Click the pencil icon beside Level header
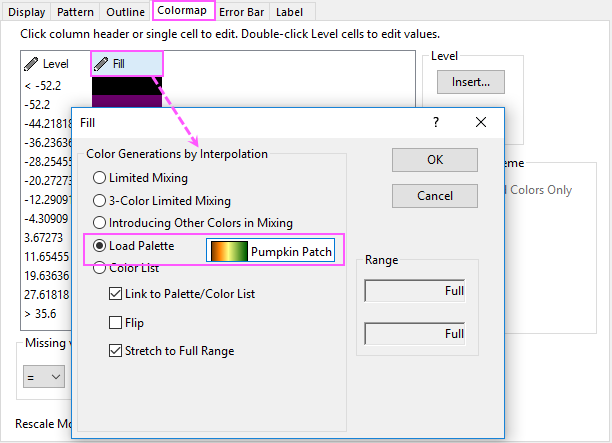 point(31,64)
